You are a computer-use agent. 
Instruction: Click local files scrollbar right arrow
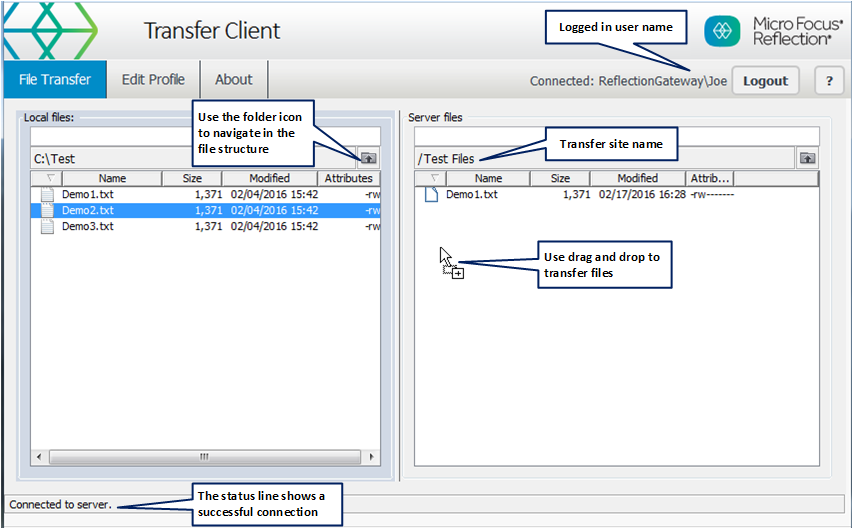[372, 457]
